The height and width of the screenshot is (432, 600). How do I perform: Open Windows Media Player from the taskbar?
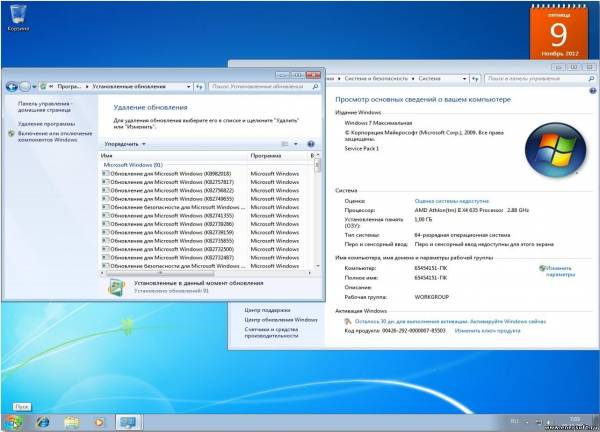click(99, 422)
